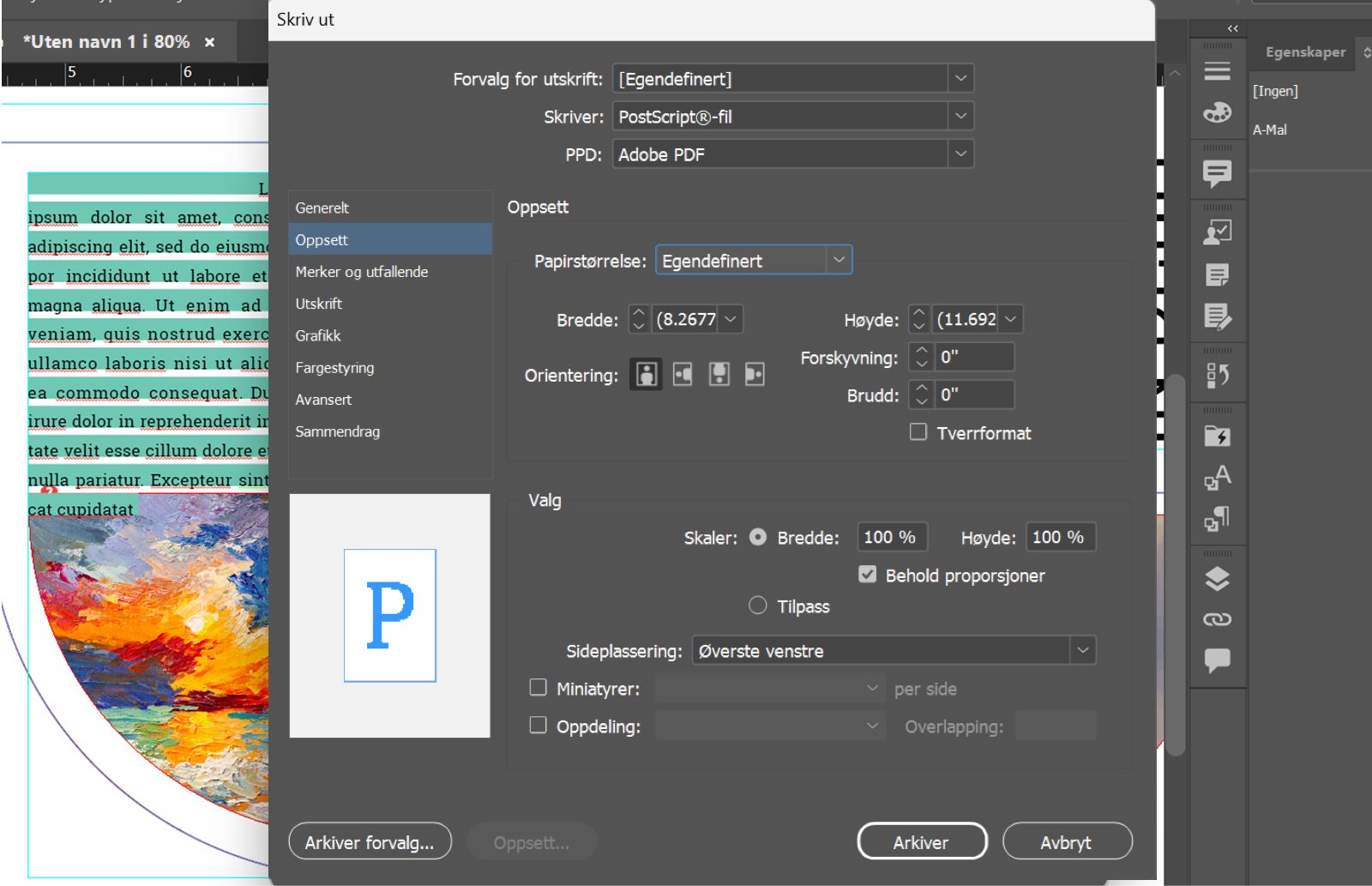
Task: Open the plain speech bubble panel icon
Action: point(1217,660)
